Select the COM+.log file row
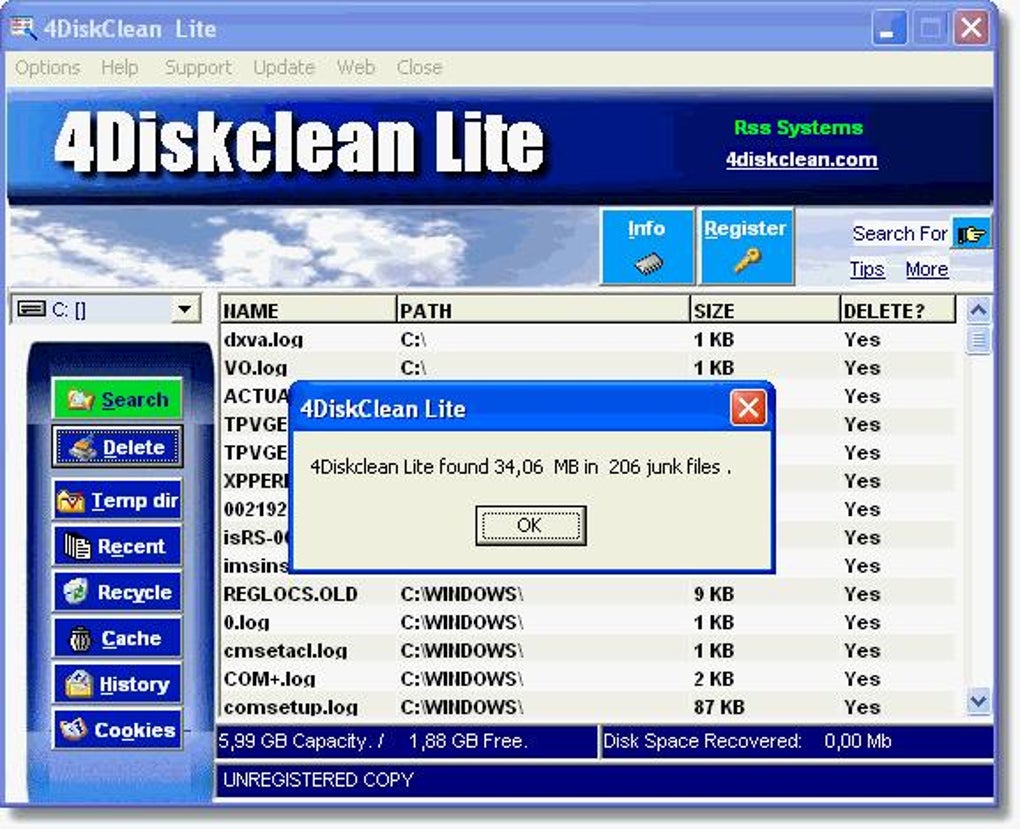The width and height of the screenshot is (1020, 829). click(588, 679)
